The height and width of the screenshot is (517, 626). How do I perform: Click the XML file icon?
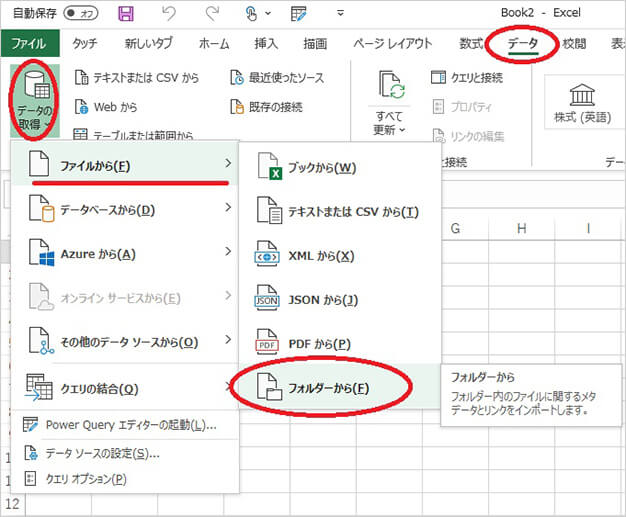[x=267, y=254]
